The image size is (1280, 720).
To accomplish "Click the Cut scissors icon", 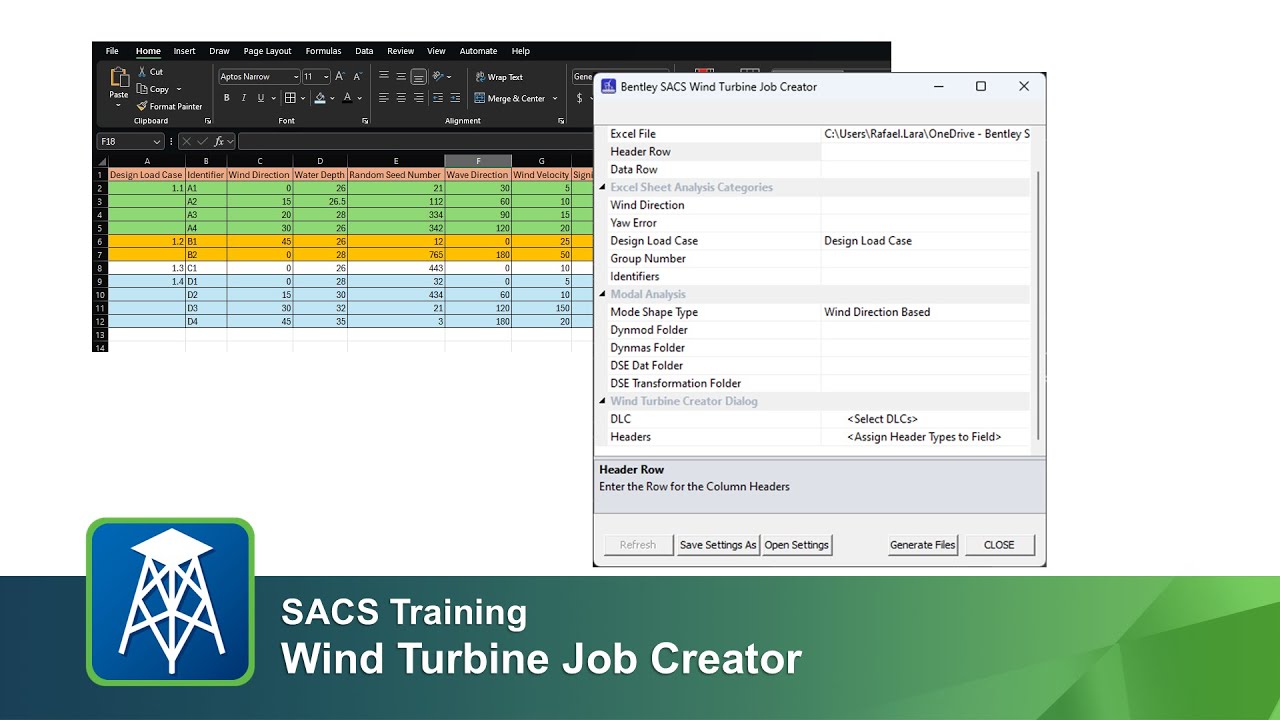I will tap(143, 72).
